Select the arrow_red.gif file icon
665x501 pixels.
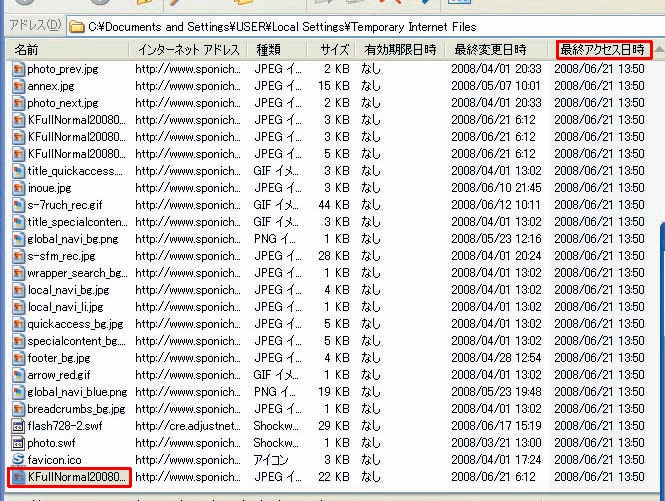click(18, 375)
